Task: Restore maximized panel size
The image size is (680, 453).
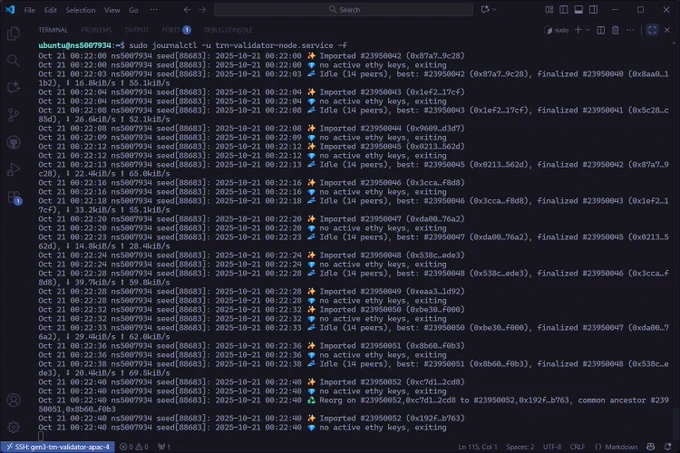Action: [x=652, y=30]
